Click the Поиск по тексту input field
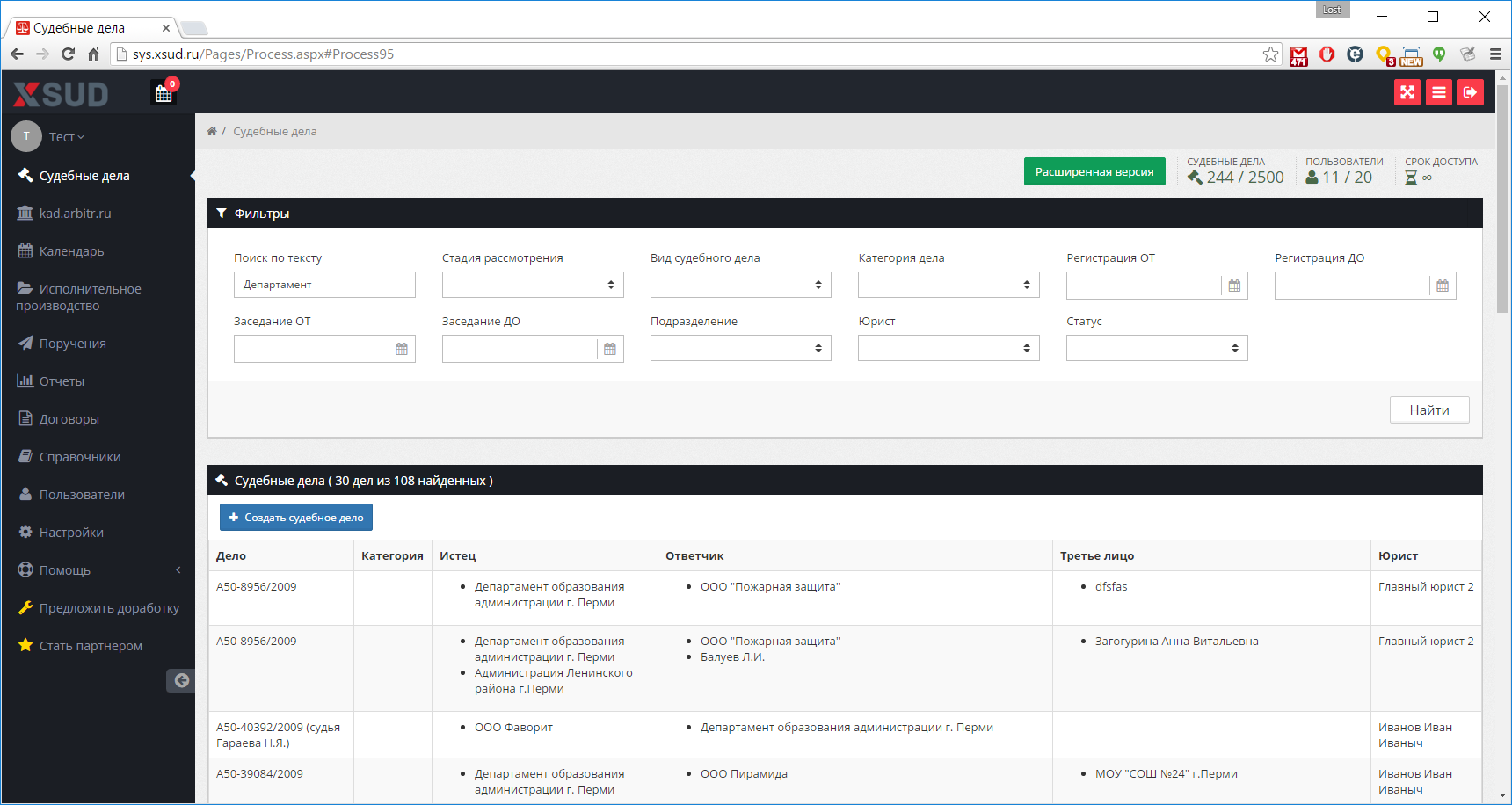 [324, 285]
